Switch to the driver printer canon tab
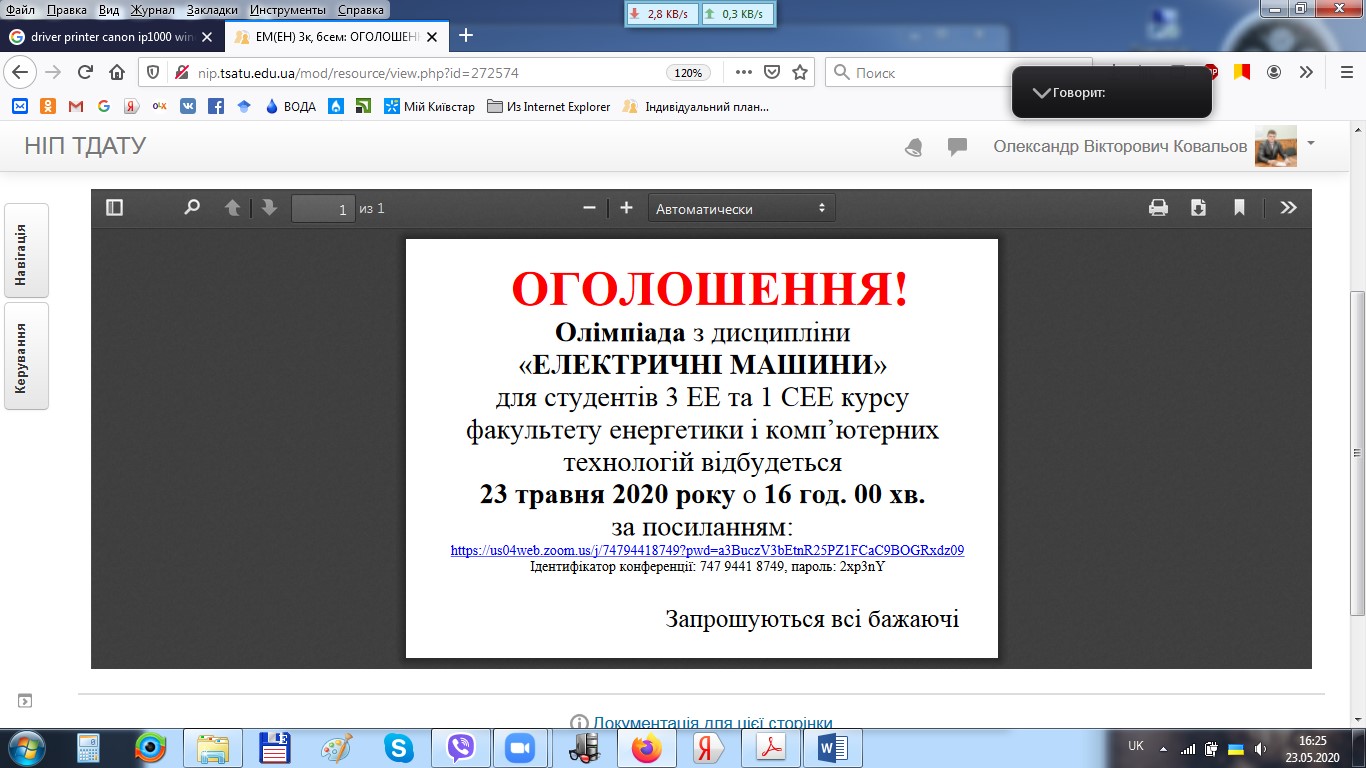The width and height of the screenshot is (1366, 768). [x=112, y=36]
